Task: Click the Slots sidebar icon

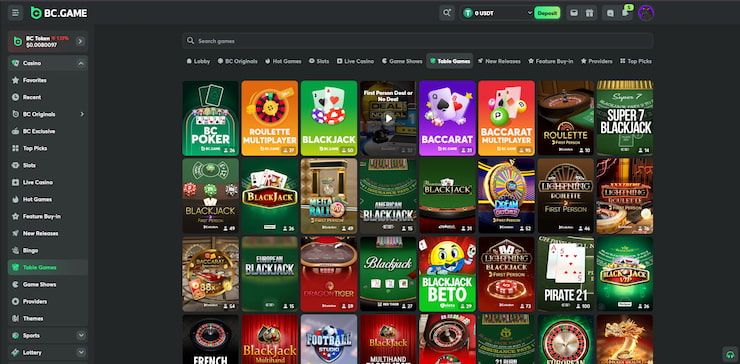Action: click(16, 165)
